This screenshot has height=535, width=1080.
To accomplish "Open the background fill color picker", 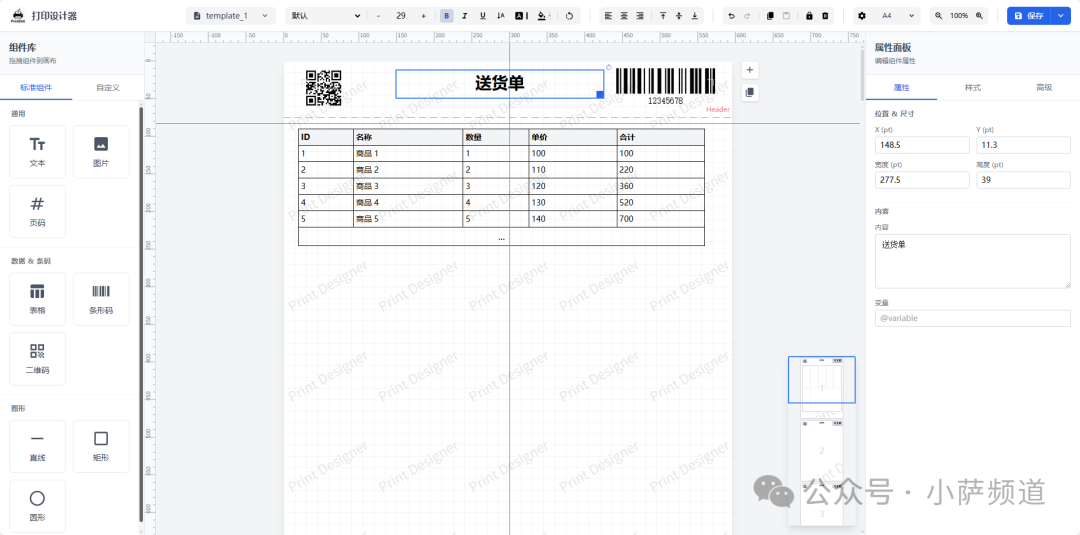I will coord(543,16).
